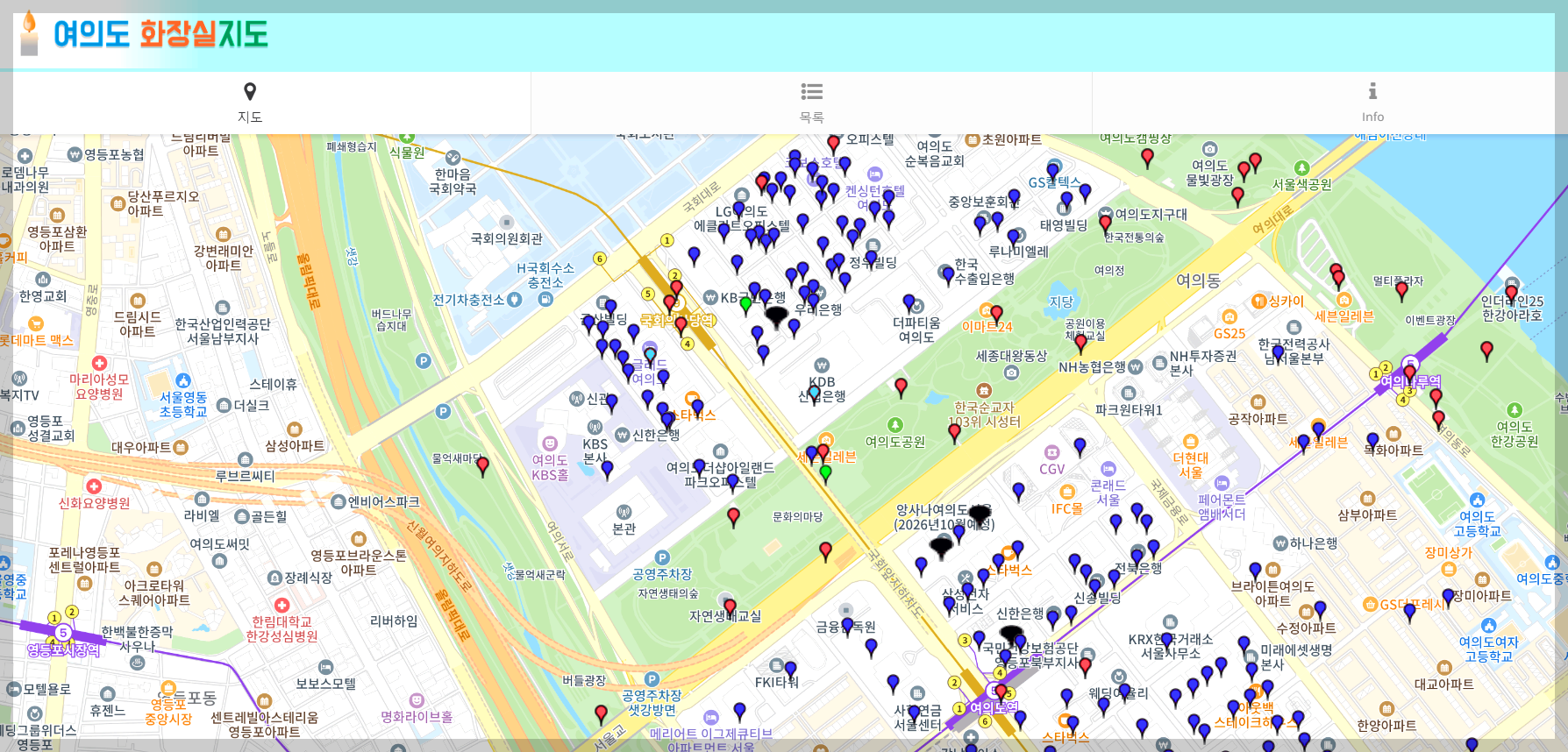Select the green marker beside KB국민은행
This screenshot has height=752, width=1568.
pos(745,305)
